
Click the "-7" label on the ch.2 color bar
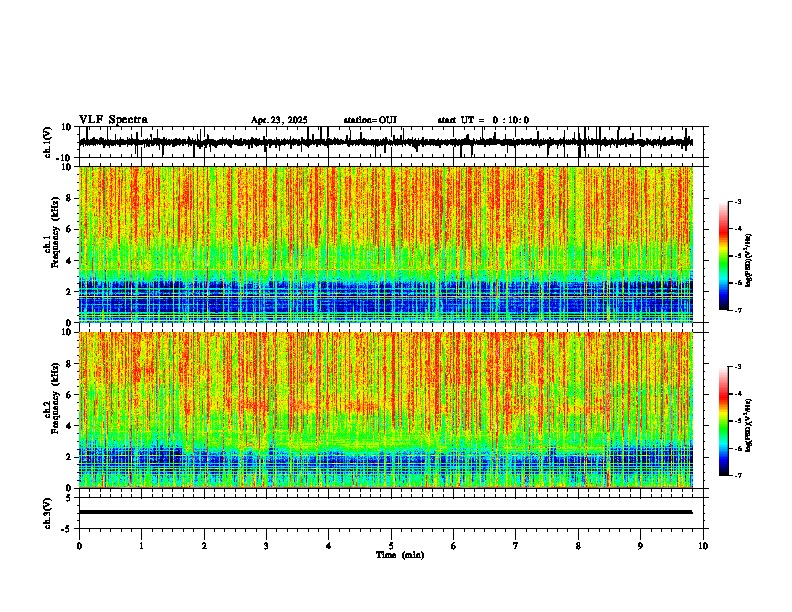[738, 475]
